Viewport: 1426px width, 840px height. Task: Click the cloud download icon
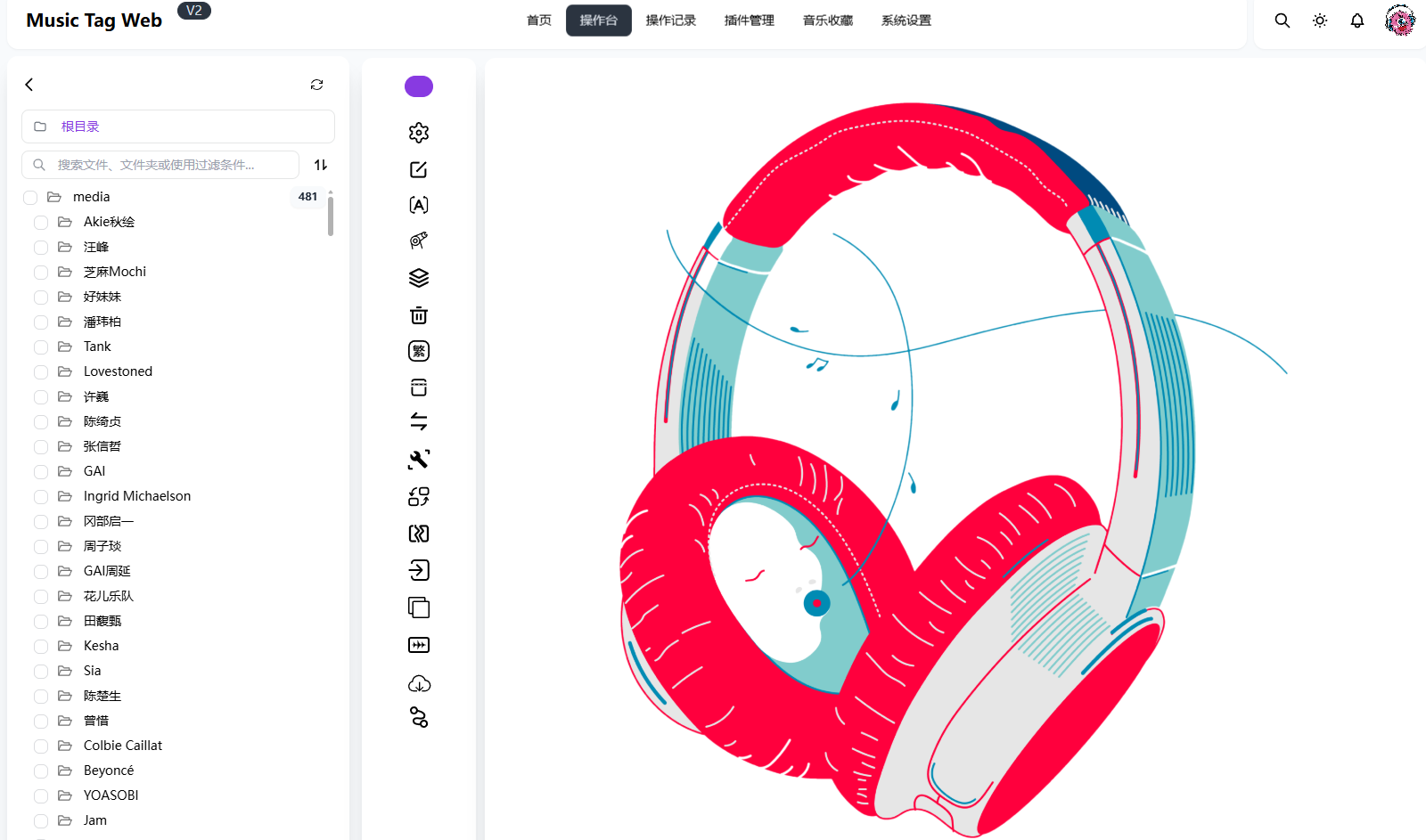pyautogui.click(x=419, y=683)
